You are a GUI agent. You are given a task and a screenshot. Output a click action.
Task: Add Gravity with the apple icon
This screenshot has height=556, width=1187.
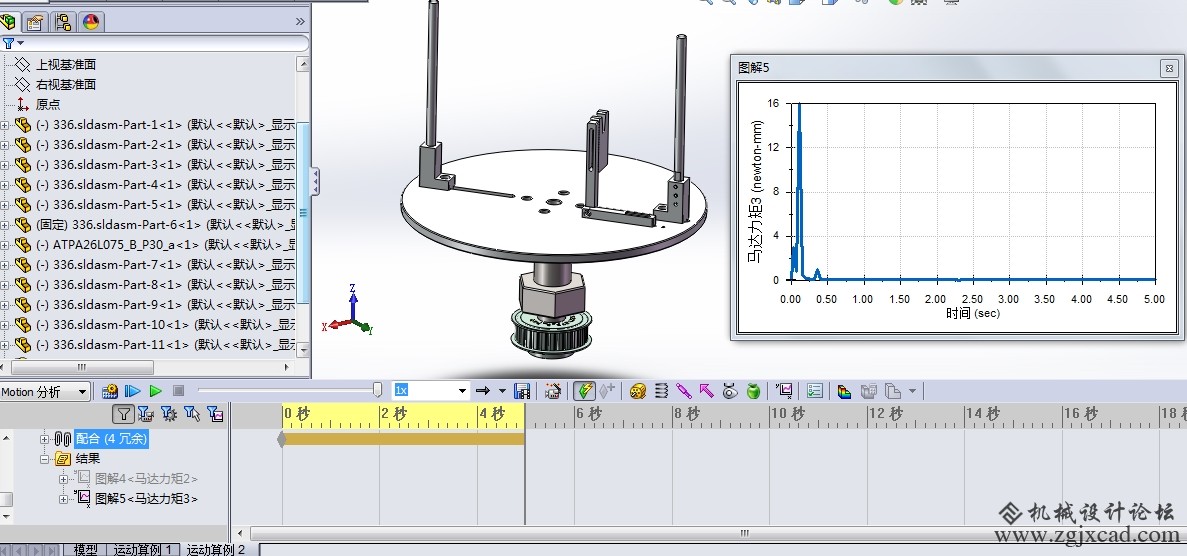pos(752,391)
